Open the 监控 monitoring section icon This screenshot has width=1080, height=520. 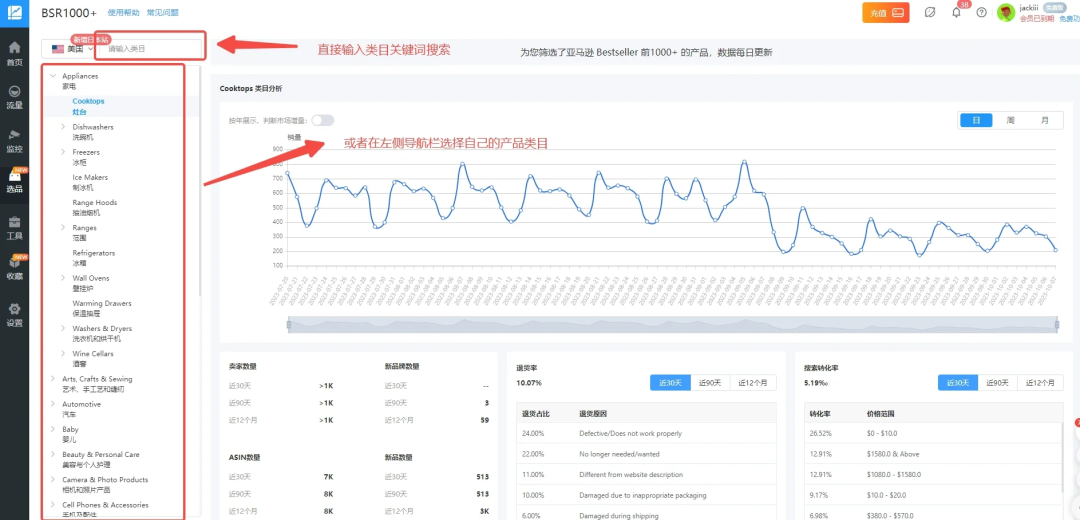(14, 134)
